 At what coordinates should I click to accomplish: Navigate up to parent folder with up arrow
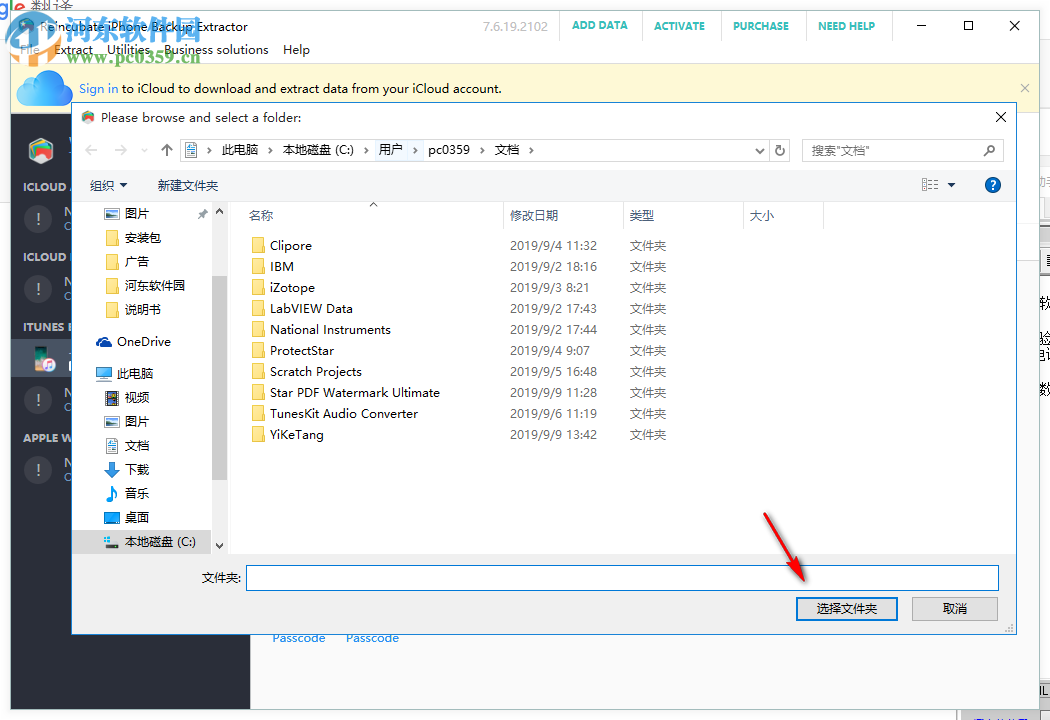(167, 150)
